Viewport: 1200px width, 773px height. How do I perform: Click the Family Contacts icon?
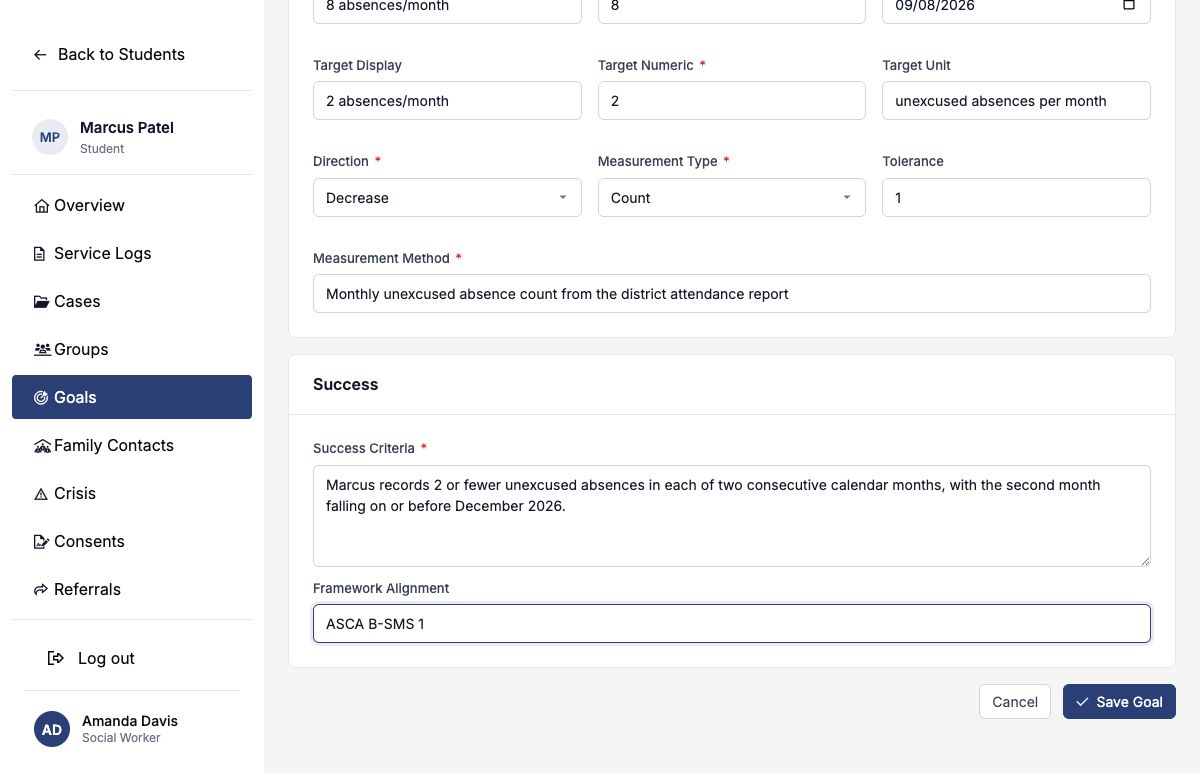[x=42, y=446]
